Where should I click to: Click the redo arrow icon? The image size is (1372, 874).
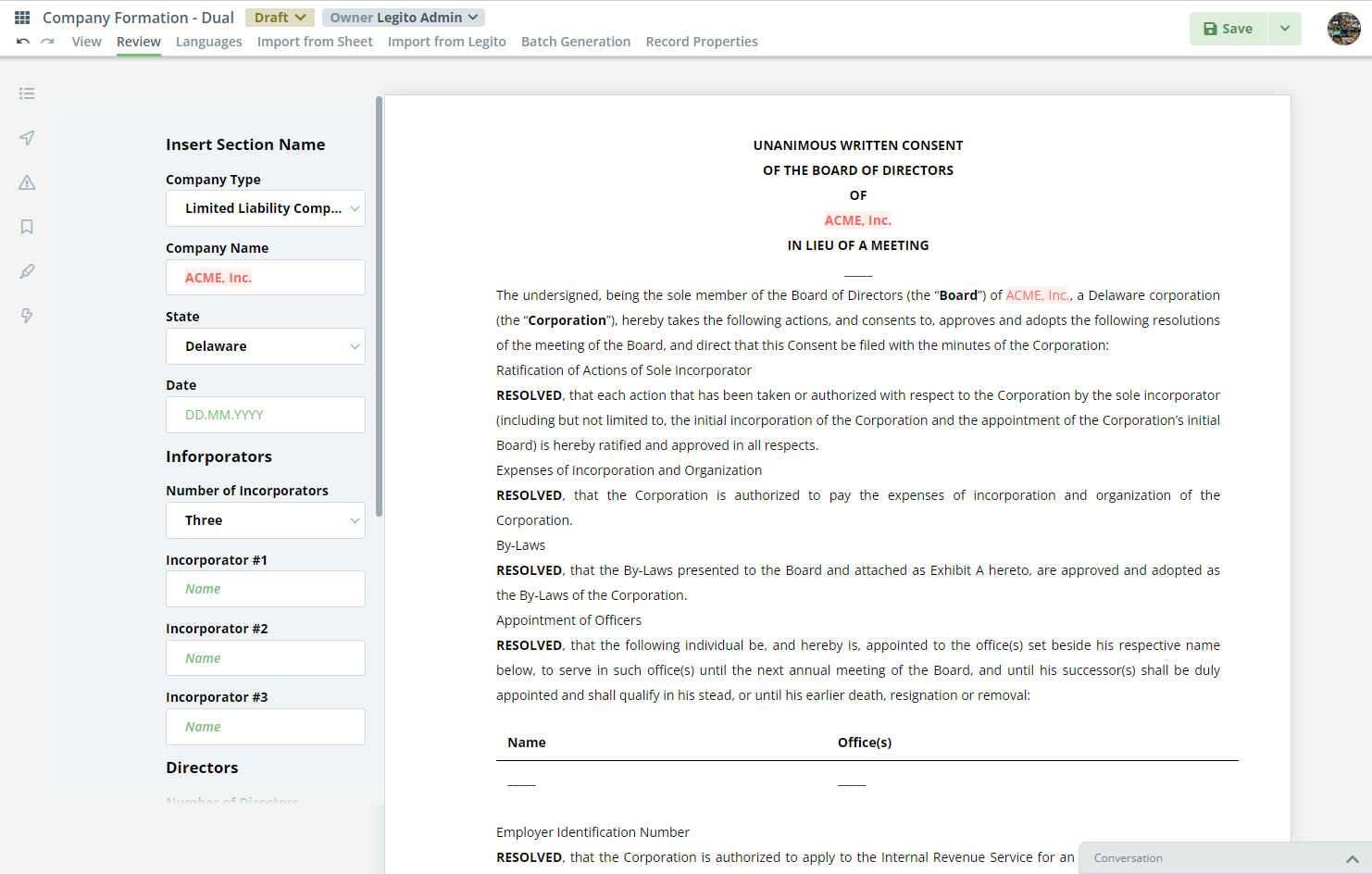(x=47, y=42)
